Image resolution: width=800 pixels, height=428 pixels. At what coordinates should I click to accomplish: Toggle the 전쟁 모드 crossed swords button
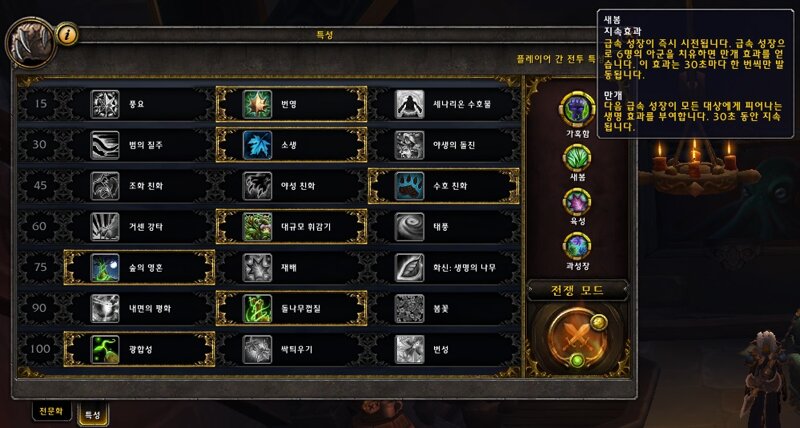pos(577,337)
